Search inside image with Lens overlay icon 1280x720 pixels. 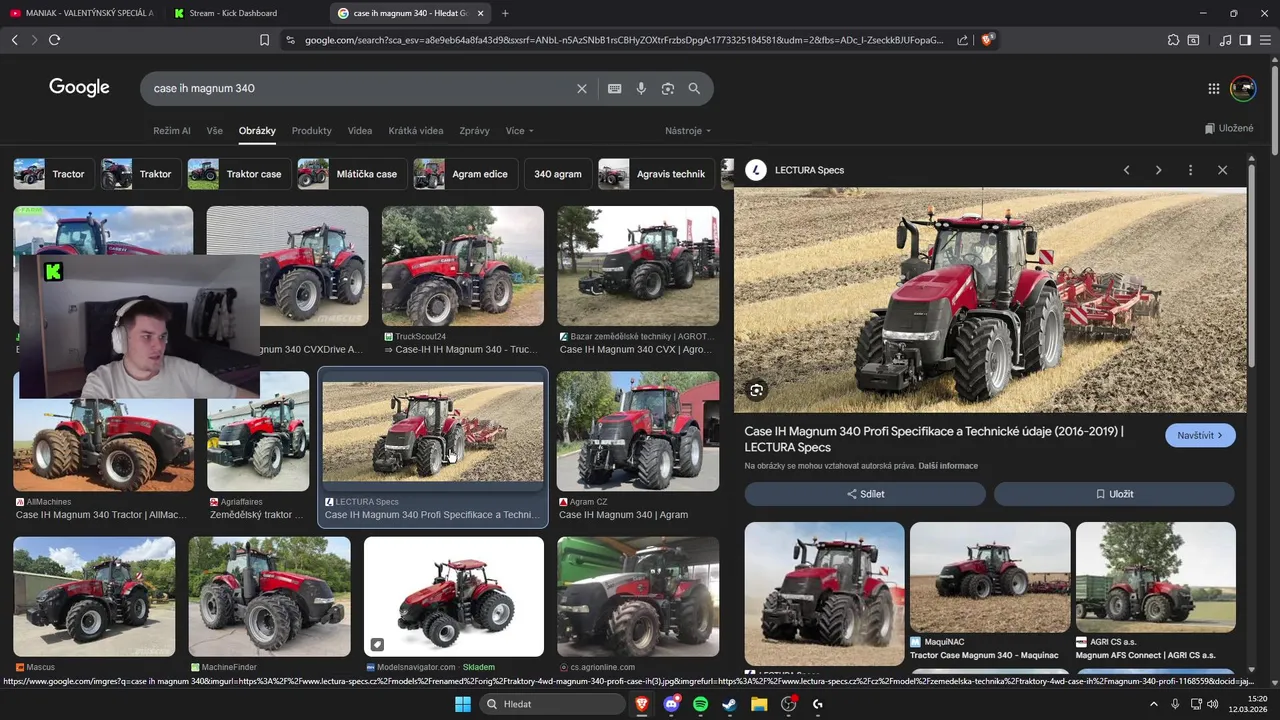pos(757,390)
